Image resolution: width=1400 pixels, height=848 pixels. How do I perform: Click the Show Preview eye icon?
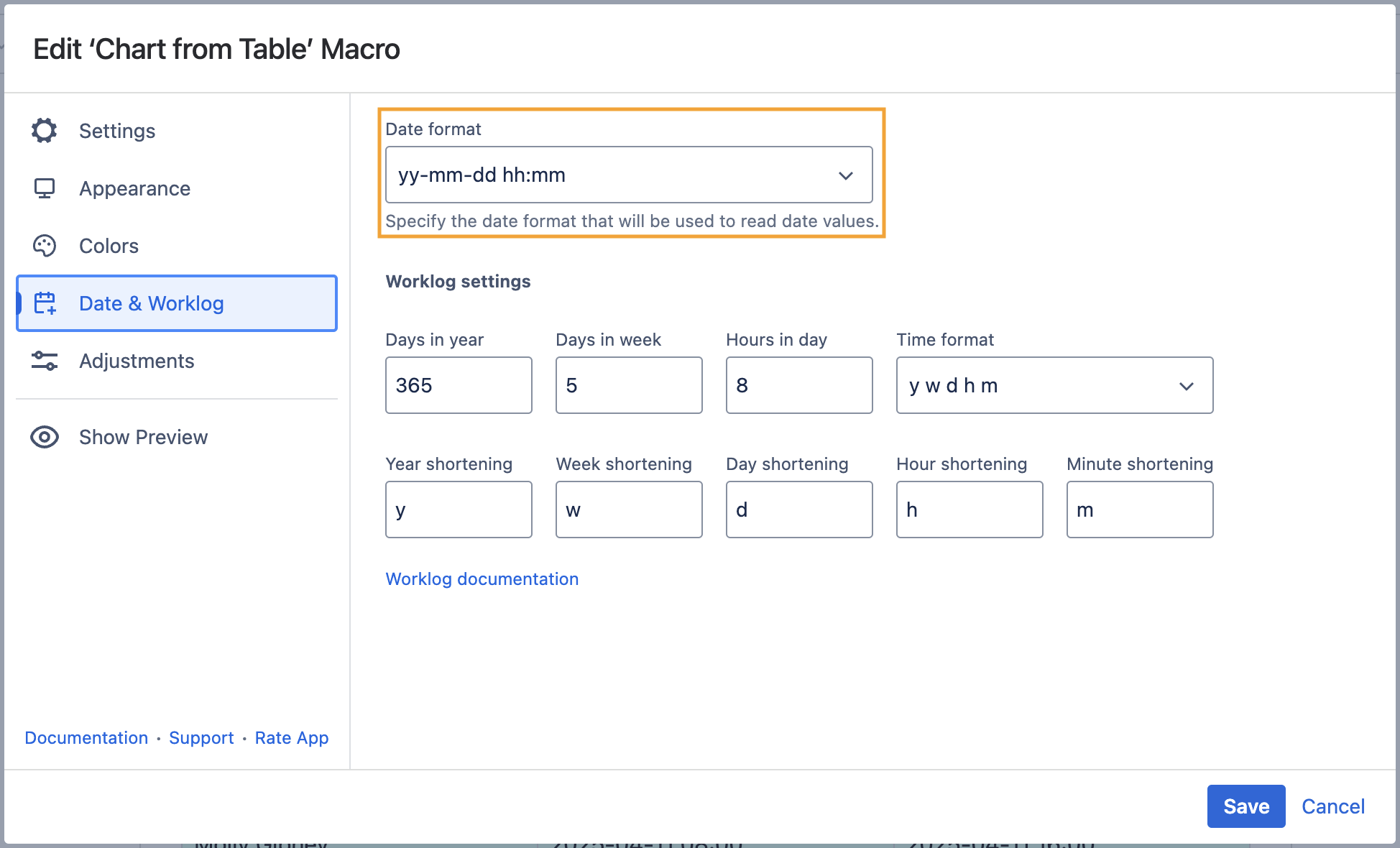click(x=45, y=437)
